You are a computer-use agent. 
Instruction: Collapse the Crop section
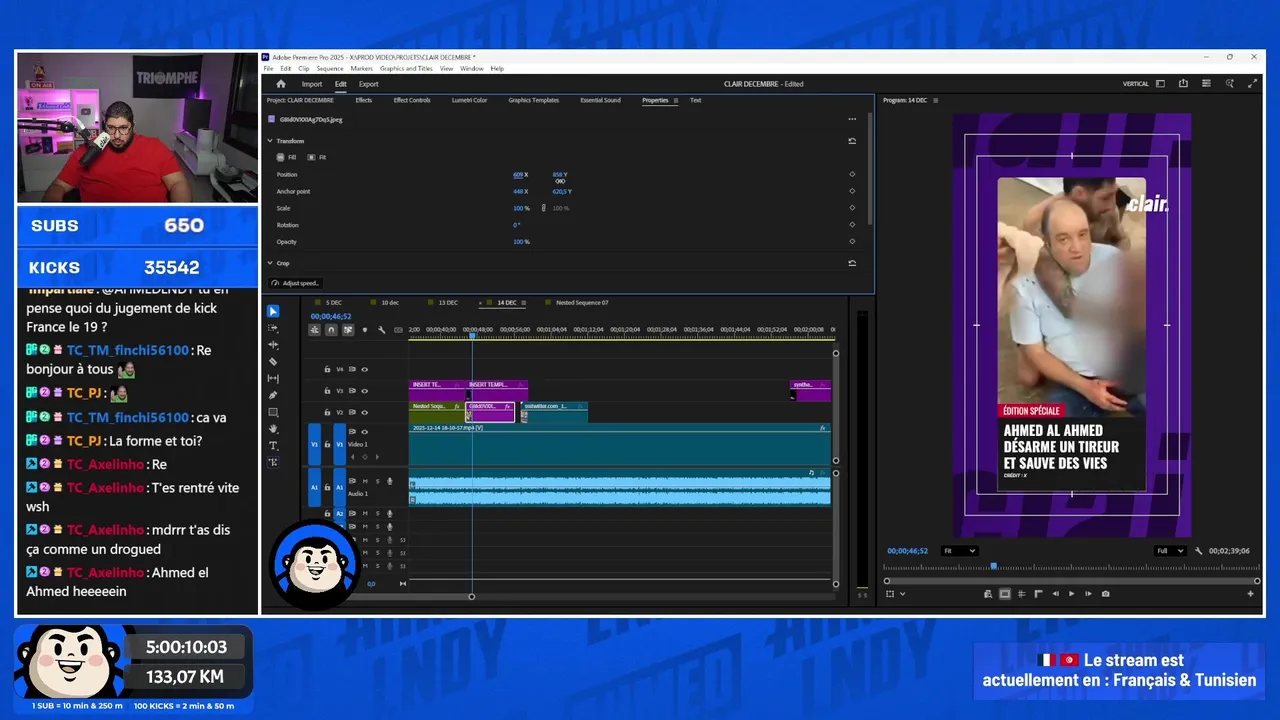[x=270, y=263]
